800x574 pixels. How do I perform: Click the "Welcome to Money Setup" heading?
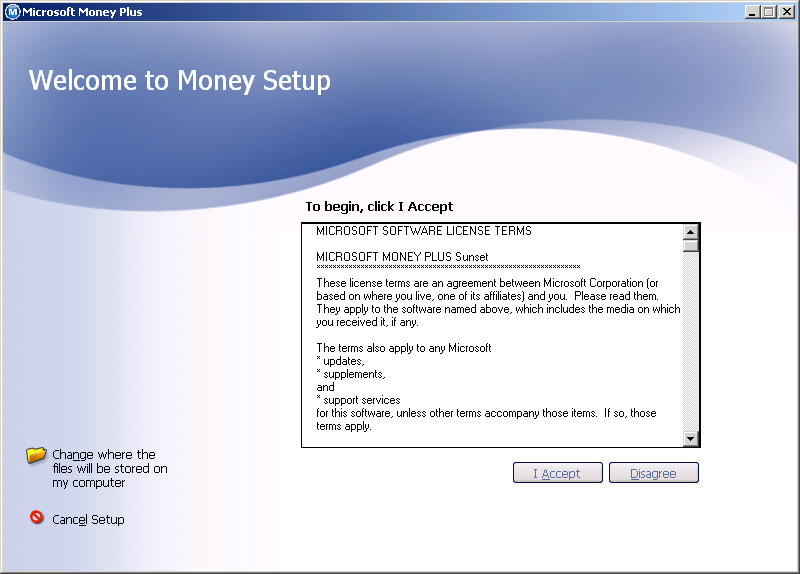tap(180, 81)
